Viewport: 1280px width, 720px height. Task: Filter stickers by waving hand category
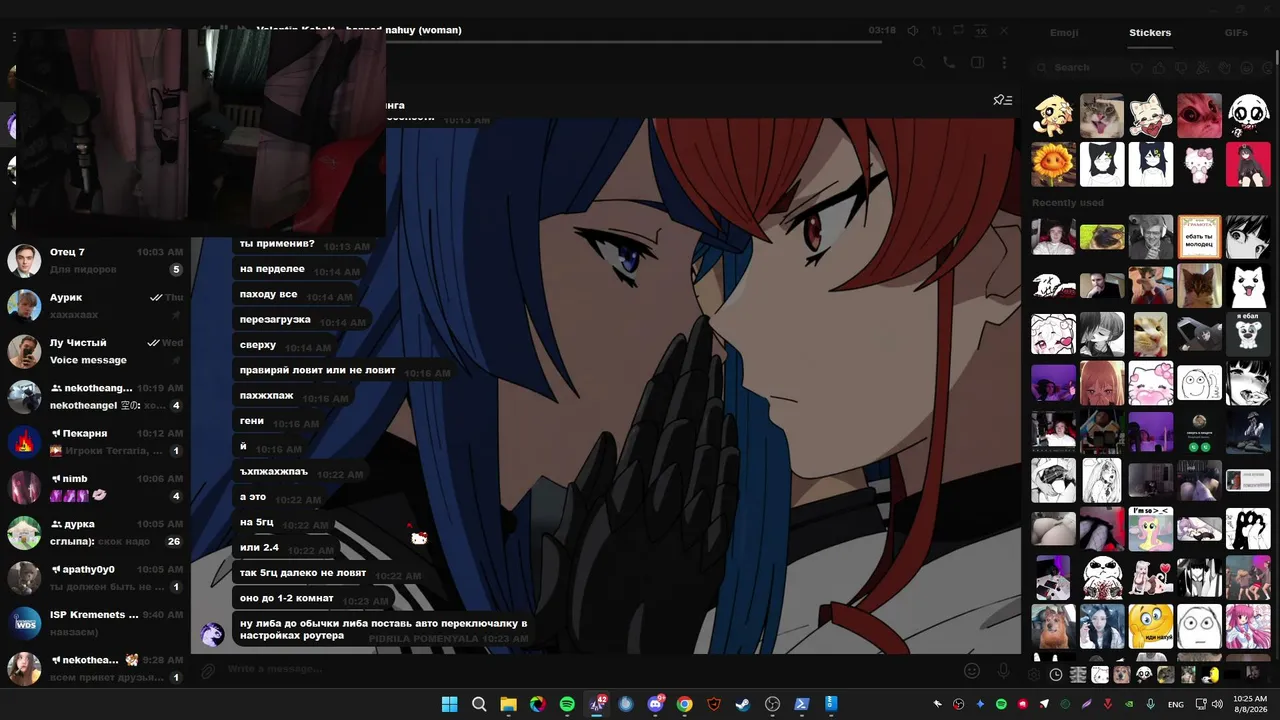1225,68
